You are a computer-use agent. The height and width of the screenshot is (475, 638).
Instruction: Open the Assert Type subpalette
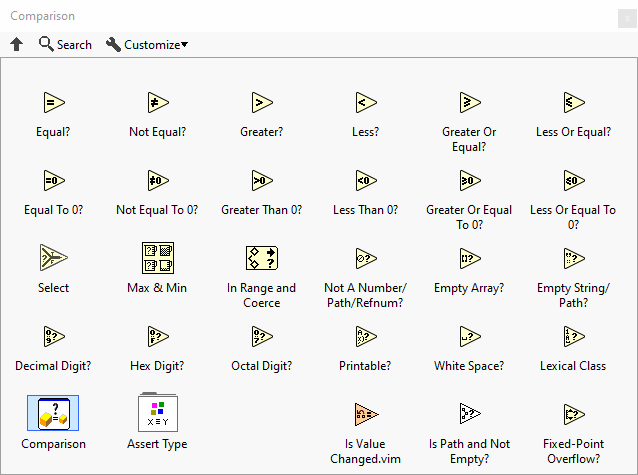click(x=158, y=413)
